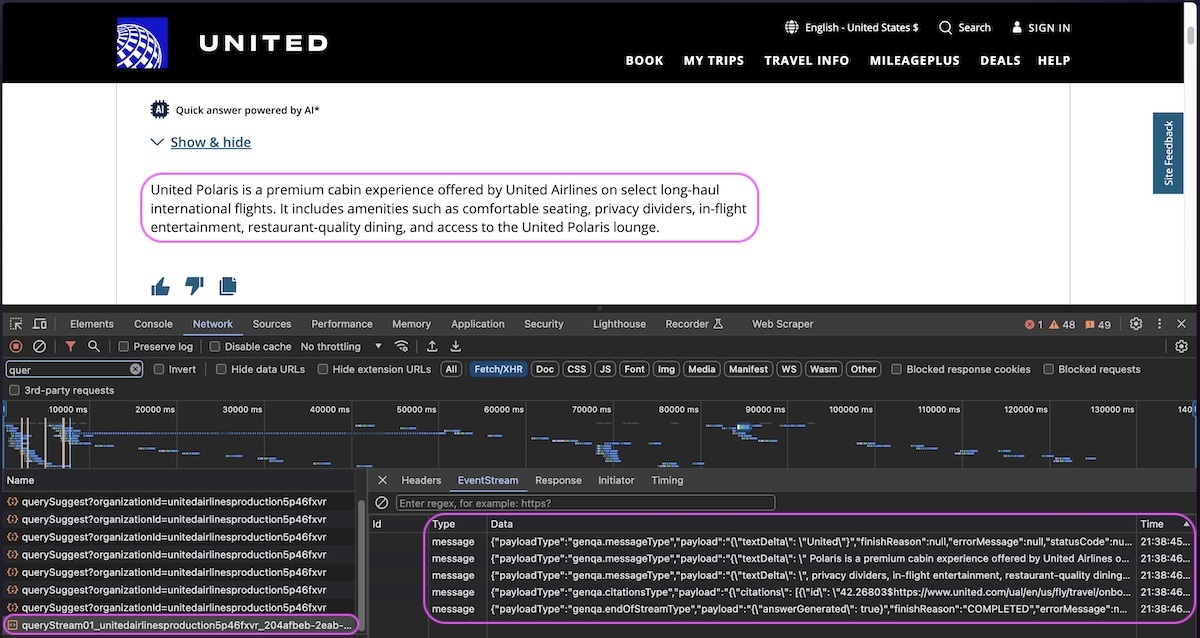The image size is (1200, 638).
Task: Open the Response tab
Action: tap(558, 480)
